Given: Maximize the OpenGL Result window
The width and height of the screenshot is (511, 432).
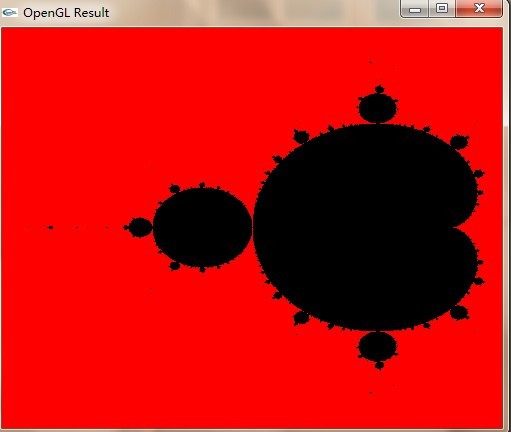Looking at the screenshot, I should pos(442,9).
